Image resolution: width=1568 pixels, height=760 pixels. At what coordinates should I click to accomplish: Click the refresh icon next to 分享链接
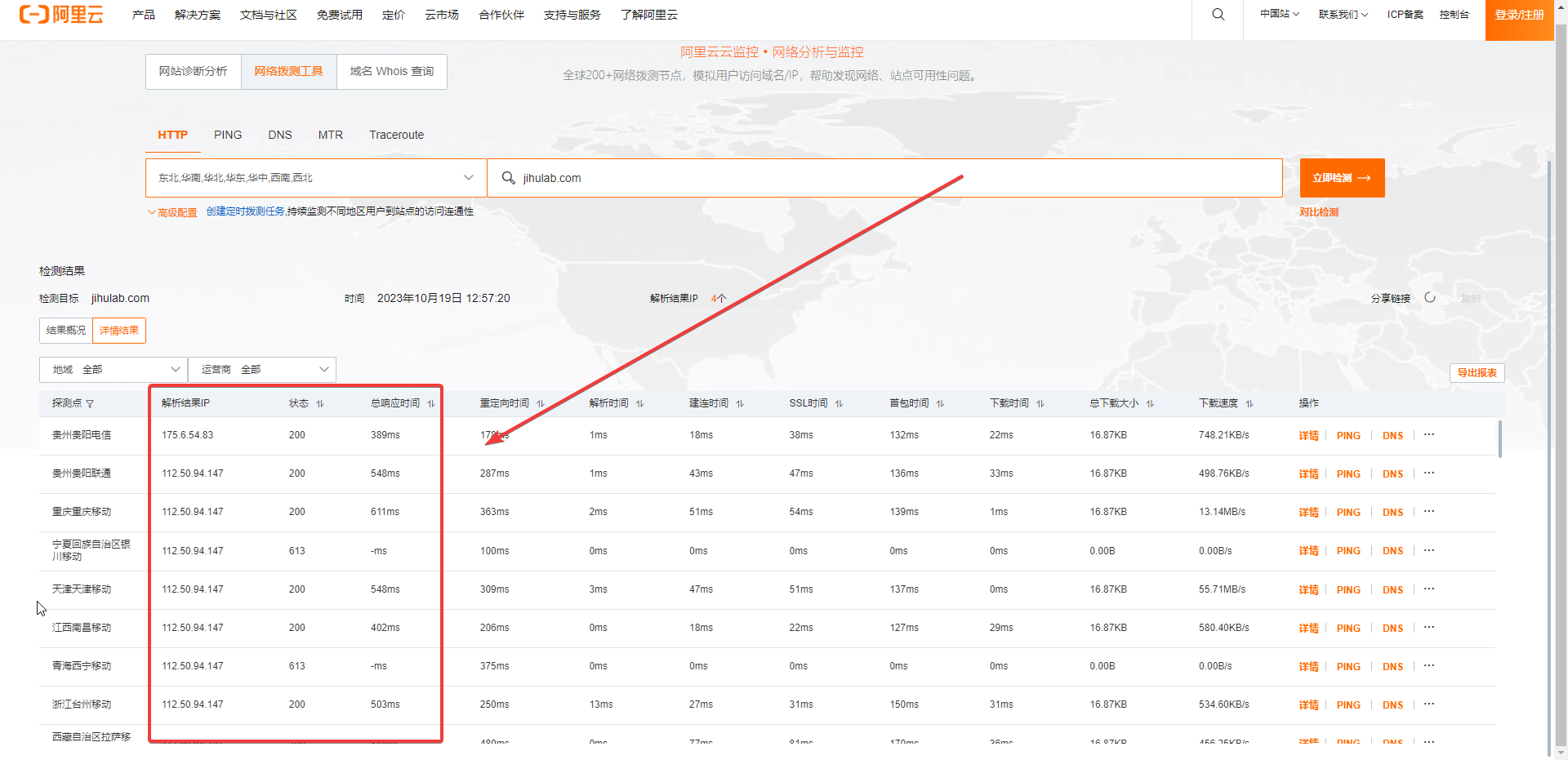1430,298
